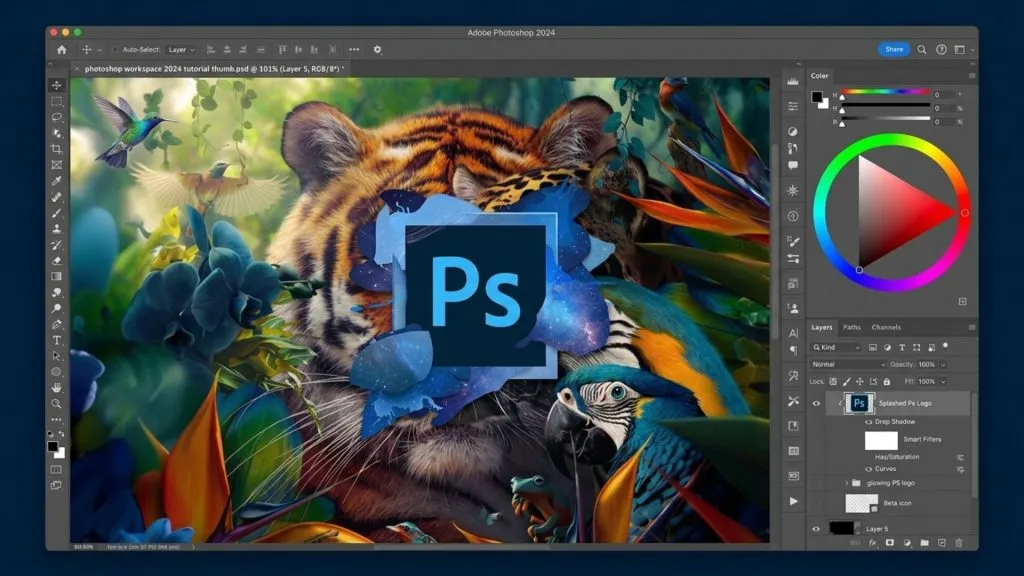The height and width of the screenshot is (576, 1024).
Task: Toggle layer filtering on/off switch
Action: click(946, 346)
